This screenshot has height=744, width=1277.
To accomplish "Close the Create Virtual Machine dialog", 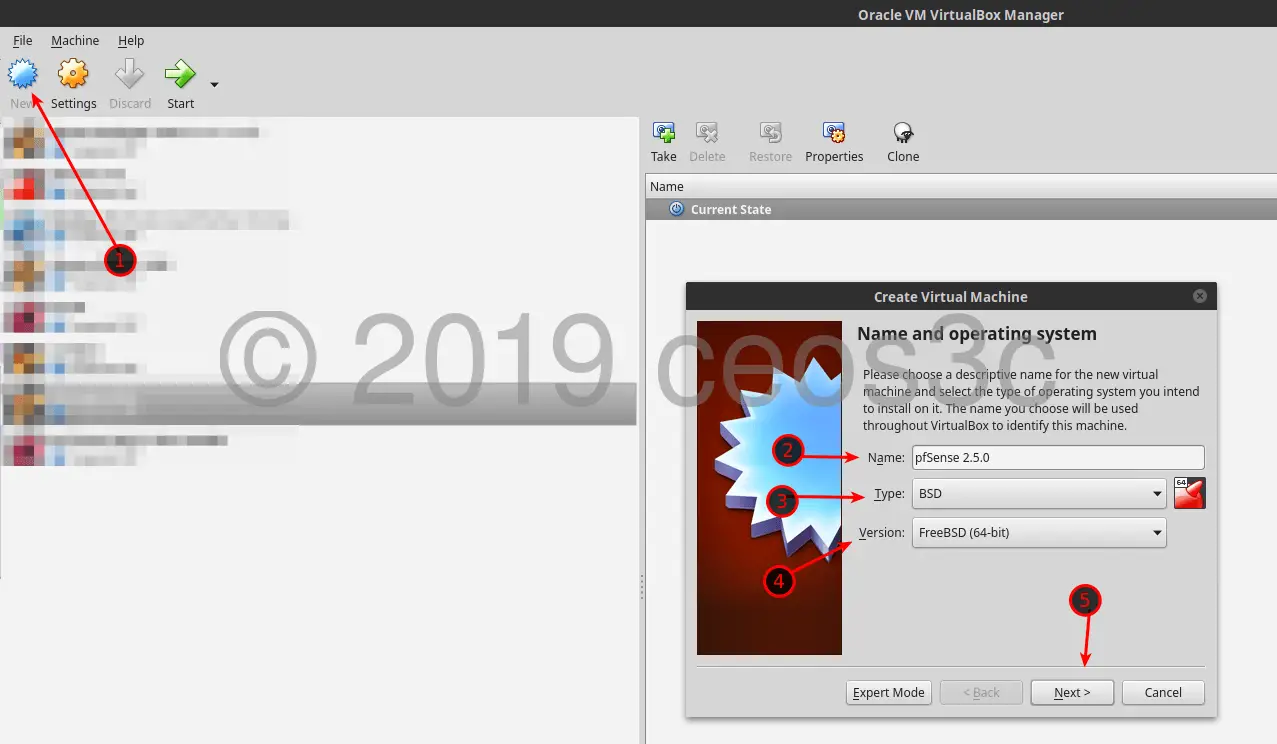I will (1200, 296).
